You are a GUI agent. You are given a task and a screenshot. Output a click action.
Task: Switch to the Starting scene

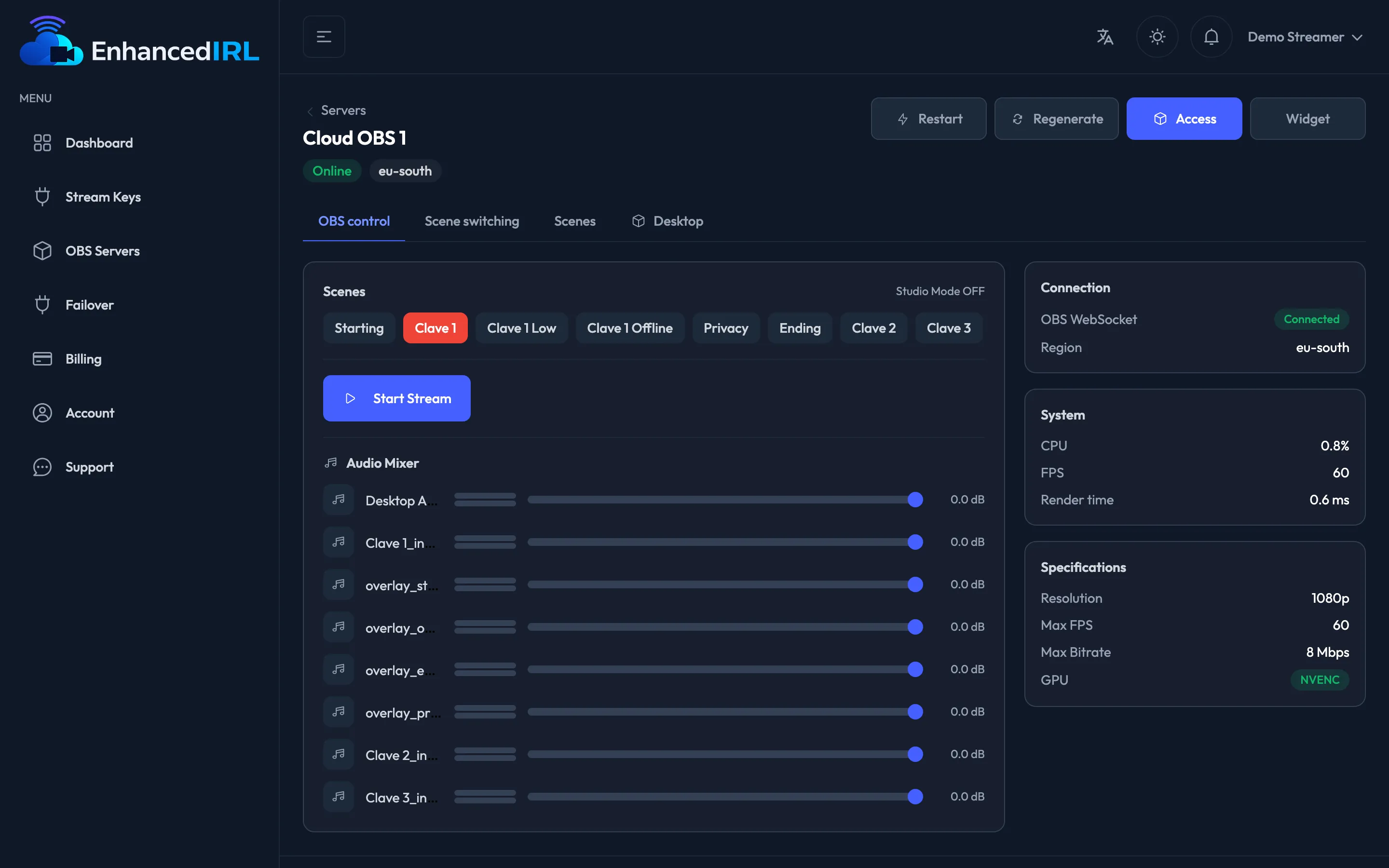pyautogui.click(x=359, y=328)
